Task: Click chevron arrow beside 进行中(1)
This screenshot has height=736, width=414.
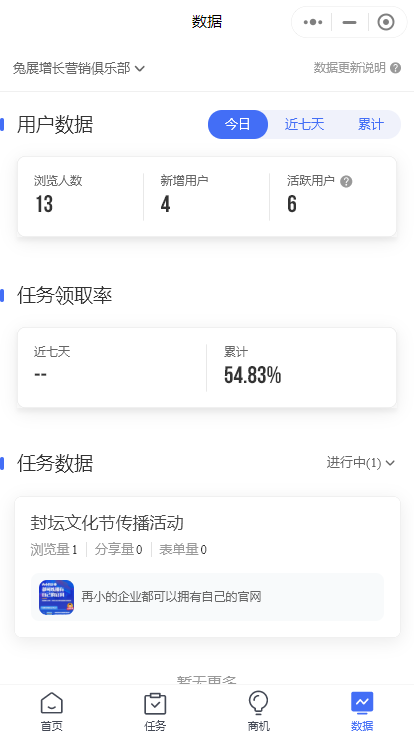Action: click(390, 464)
